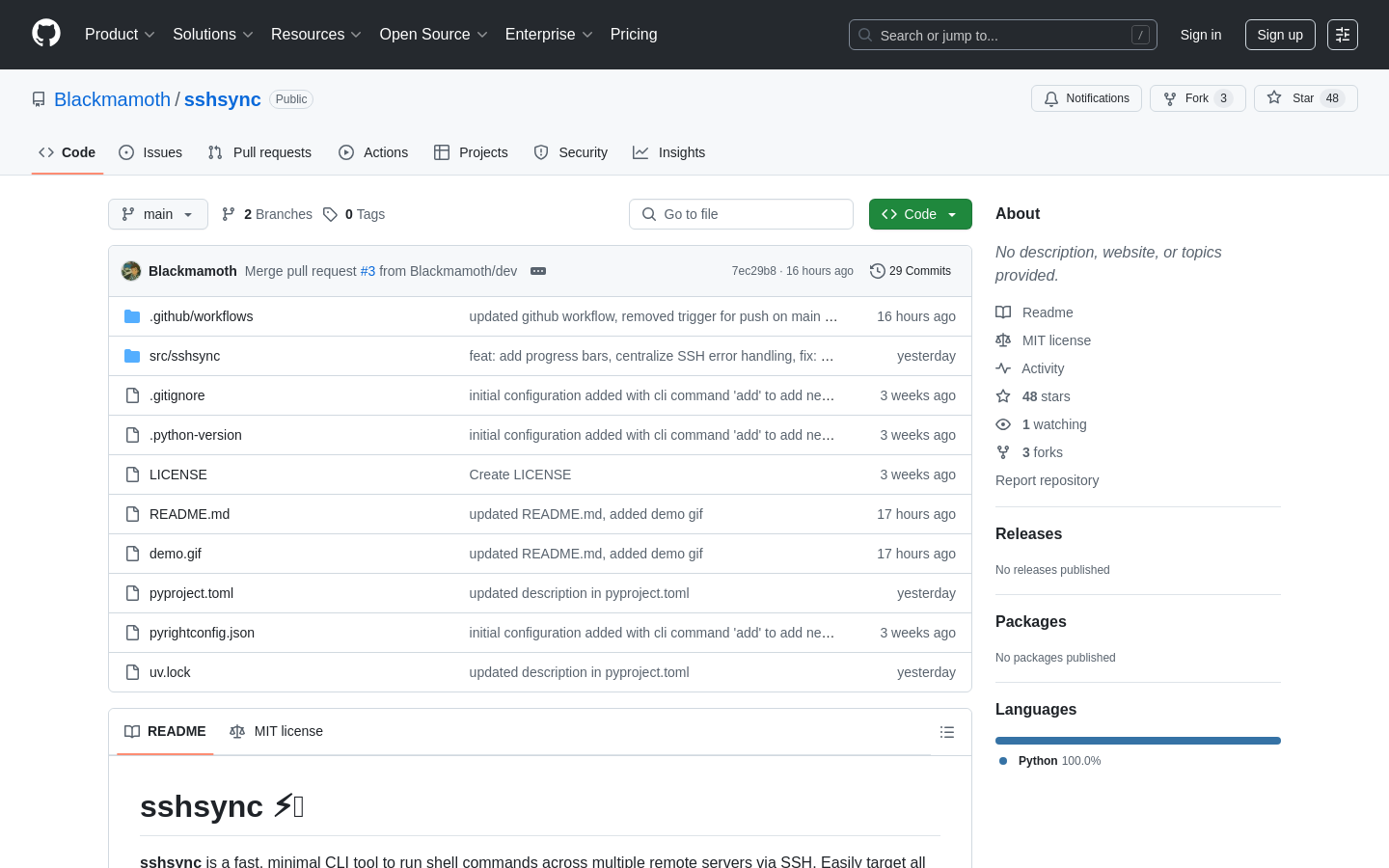The width and height of the screenshot is (1389, 868).
Task: Click the Go to file field
Action: 741,214
